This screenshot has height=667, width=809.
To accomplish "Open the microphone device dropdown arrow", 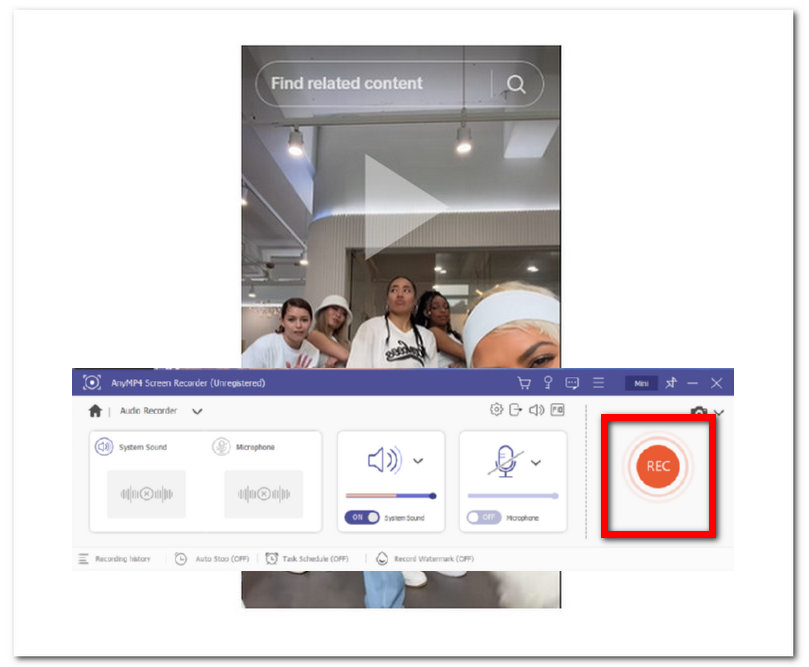I will pos(536,462).
